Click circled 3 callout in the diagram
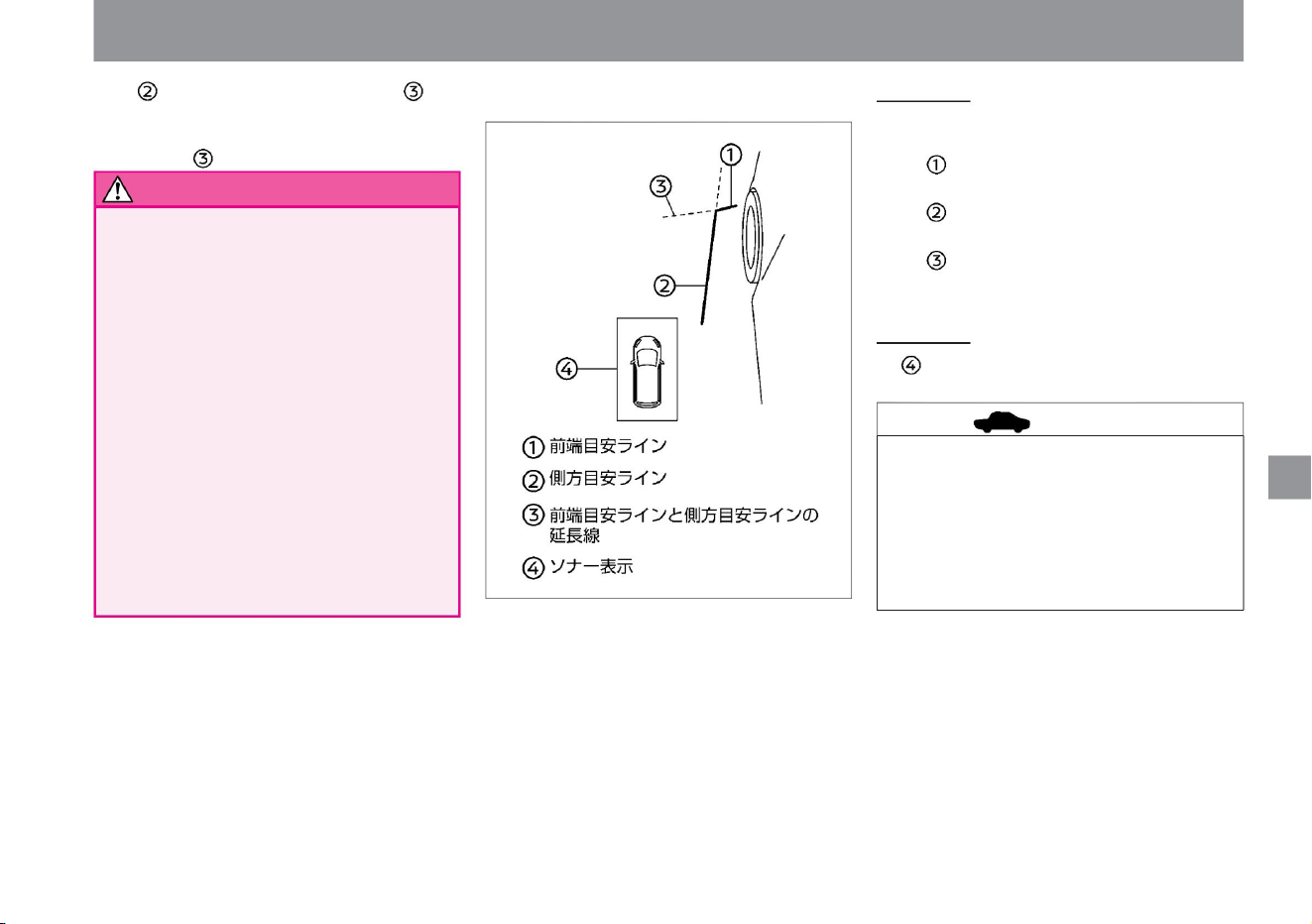 coord(660,185)
